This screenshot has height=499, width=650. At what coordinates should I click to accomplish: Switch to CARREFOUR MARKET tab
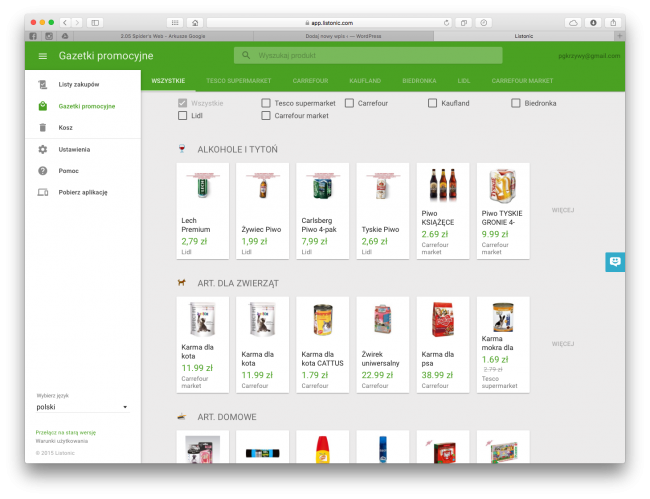click(x=522, y=81)
